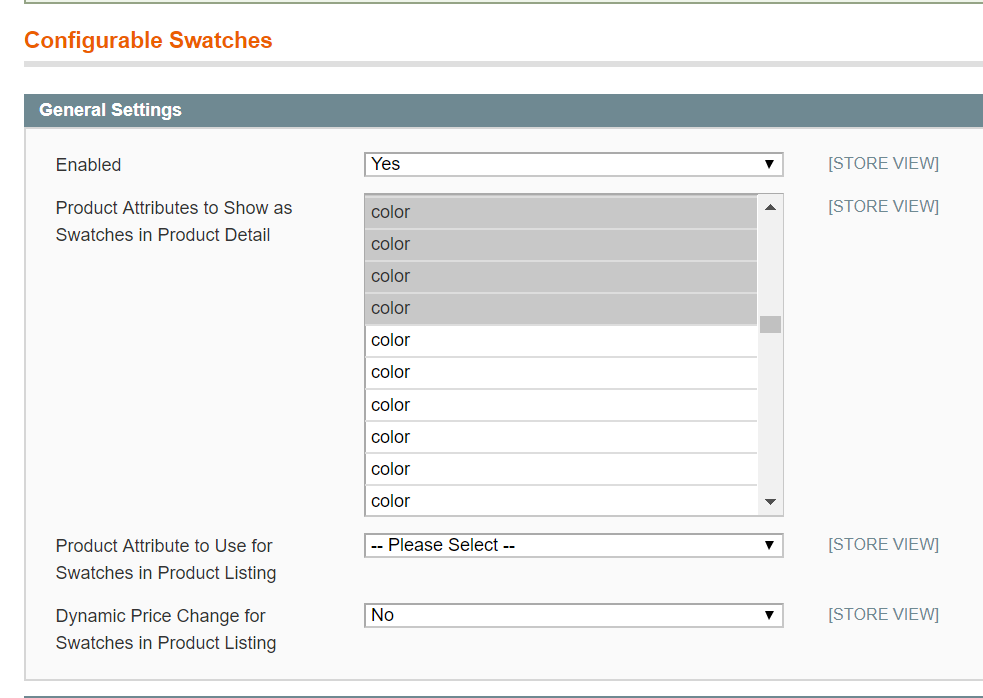Viewport: 983px width, 698px height.
Task: Click the attribute list scrollbar thumb
Action: tap(770, 324)
